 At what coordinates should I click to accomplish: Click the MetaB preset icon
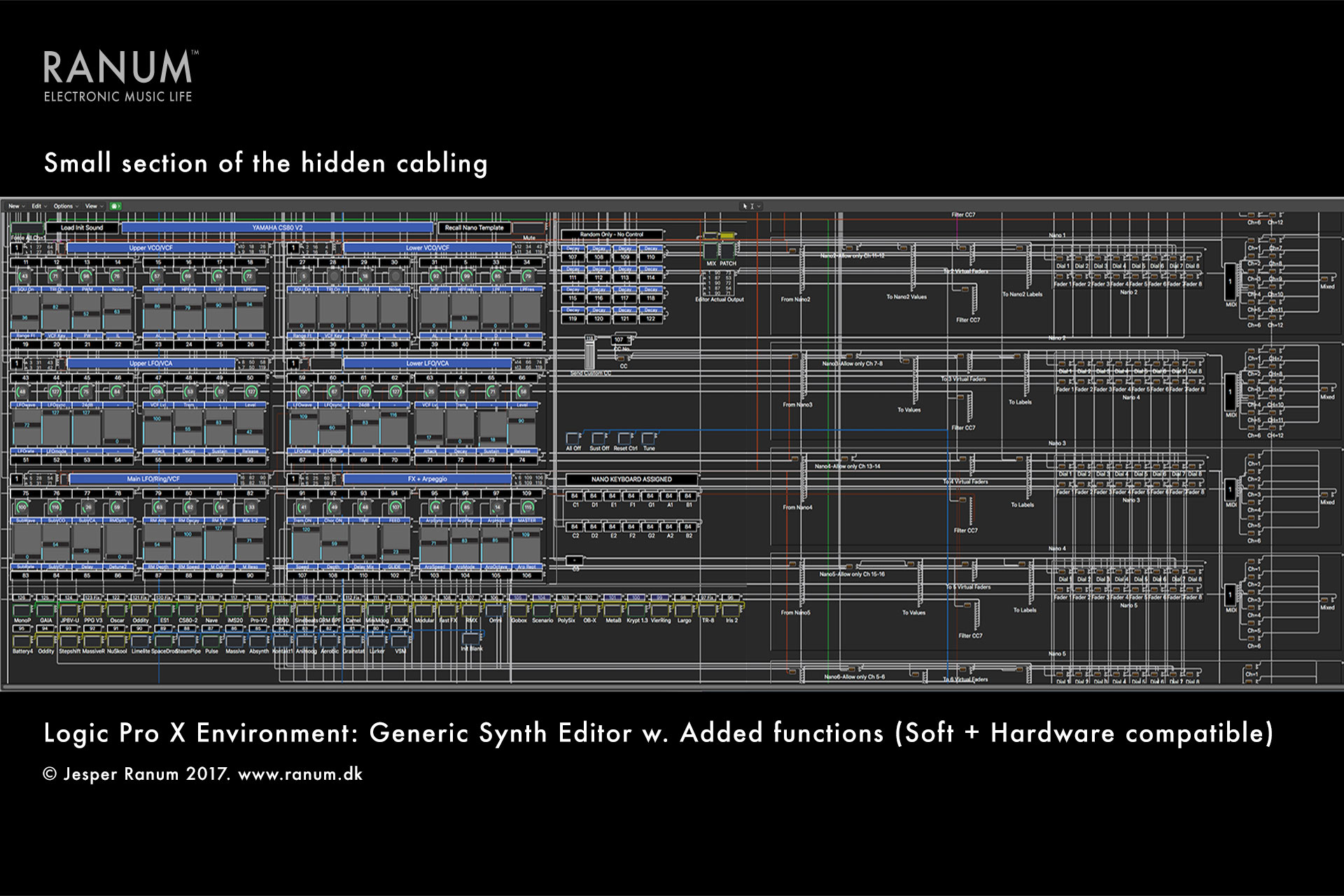click(x=613, y=610)
